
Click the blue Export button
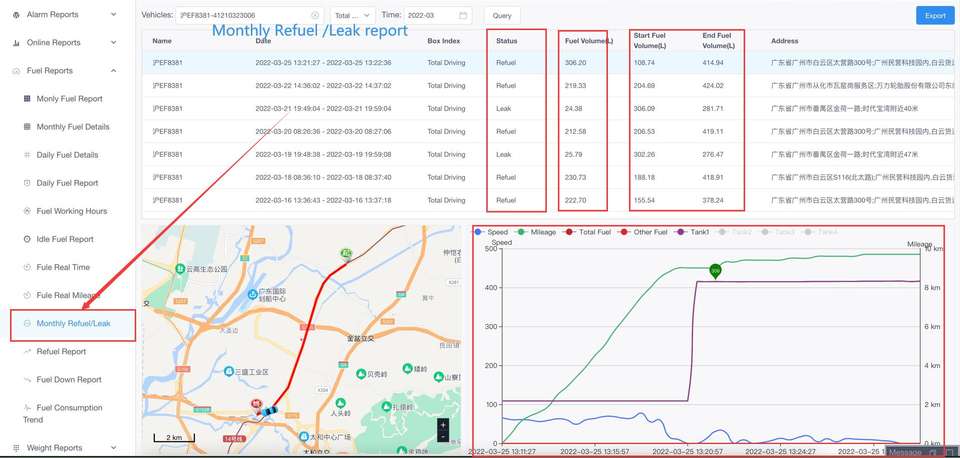point(935,15)
